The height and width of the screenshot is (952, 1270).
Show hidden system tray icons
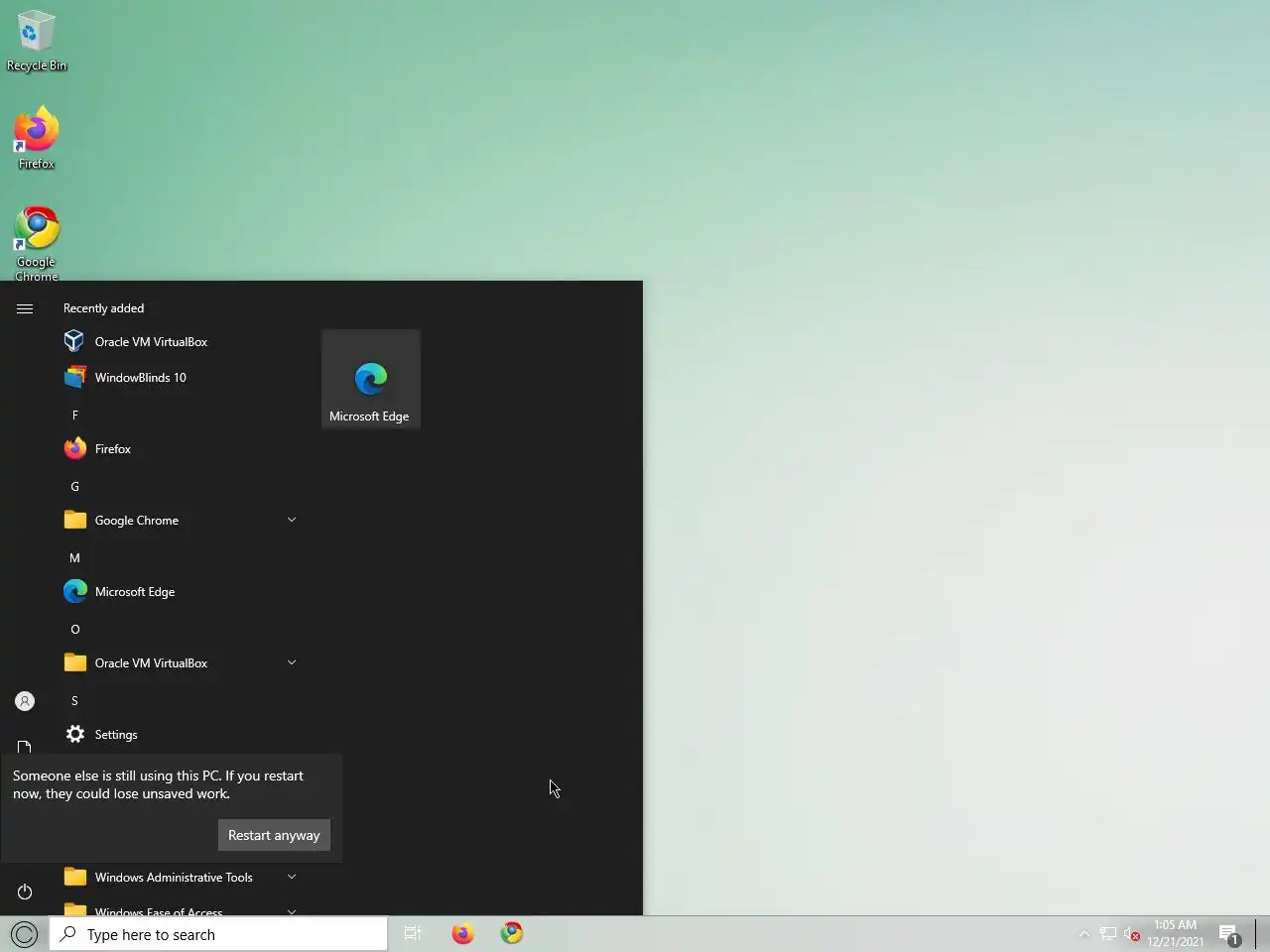1083,934
